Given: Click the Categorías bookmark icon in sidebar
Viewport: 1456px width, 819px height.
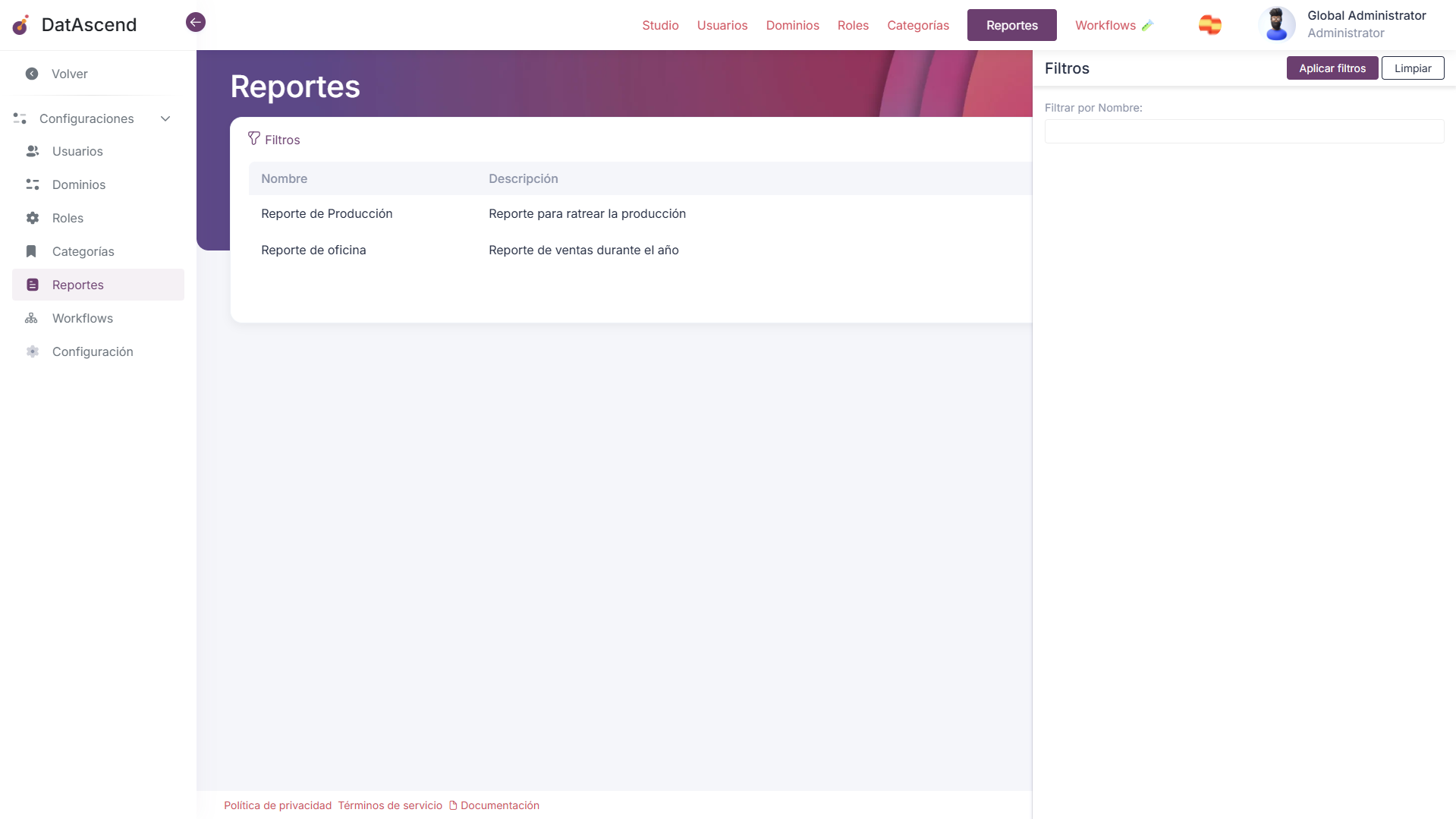Looking at the screenshot, I should (31, 251).
